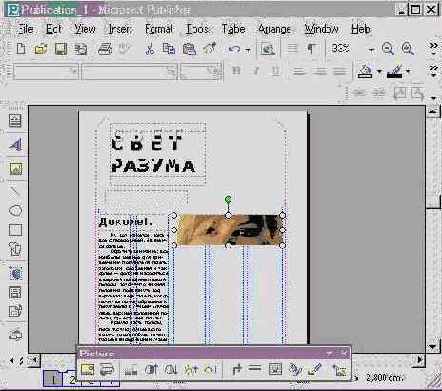Open the Font size combo box
The height and width of the screenshot is (391, 442).
point(201,71)
